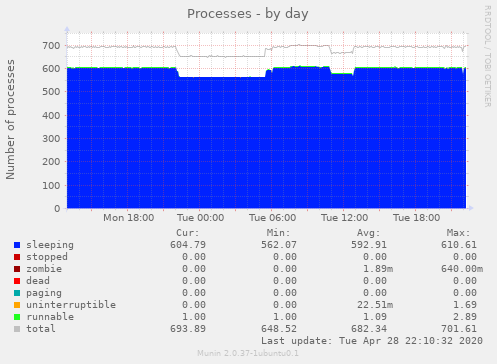This screenshot has width=497, height=364.
Task: Click the 700 y-axis tick label
Action: click(51, 46)
